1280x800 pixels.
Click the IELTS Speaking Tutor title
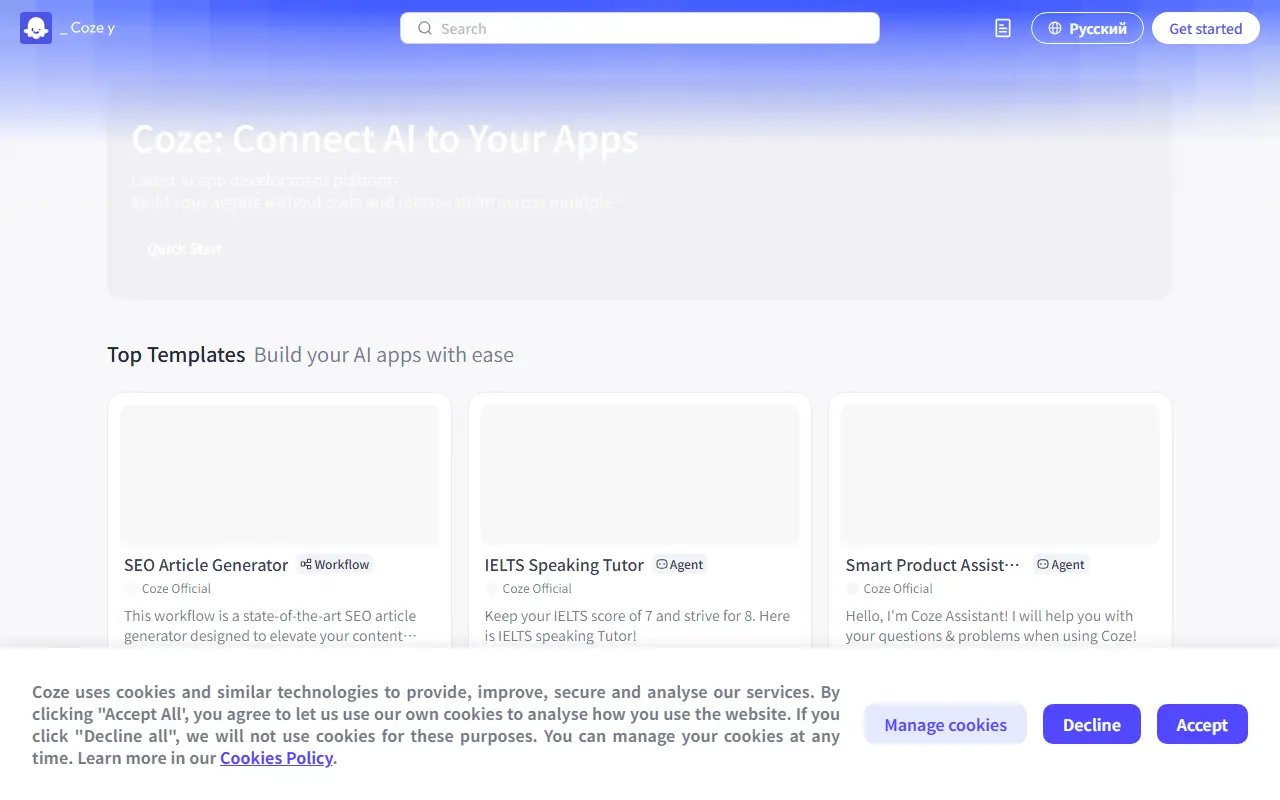[x=564, y=565]
